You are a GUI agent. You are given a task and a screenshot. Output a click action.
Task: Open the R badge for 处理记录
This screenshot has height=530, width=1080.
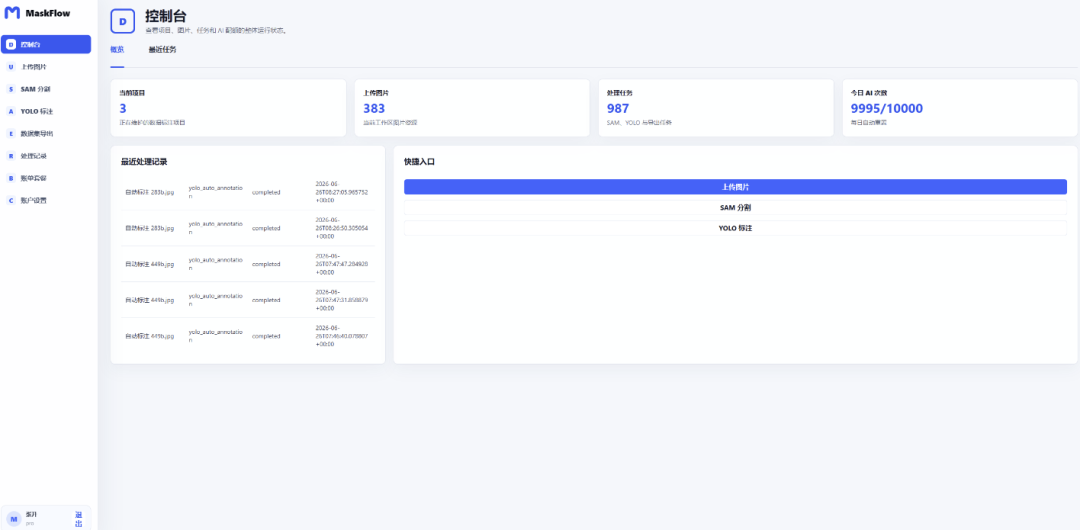(x=10, y=156)
